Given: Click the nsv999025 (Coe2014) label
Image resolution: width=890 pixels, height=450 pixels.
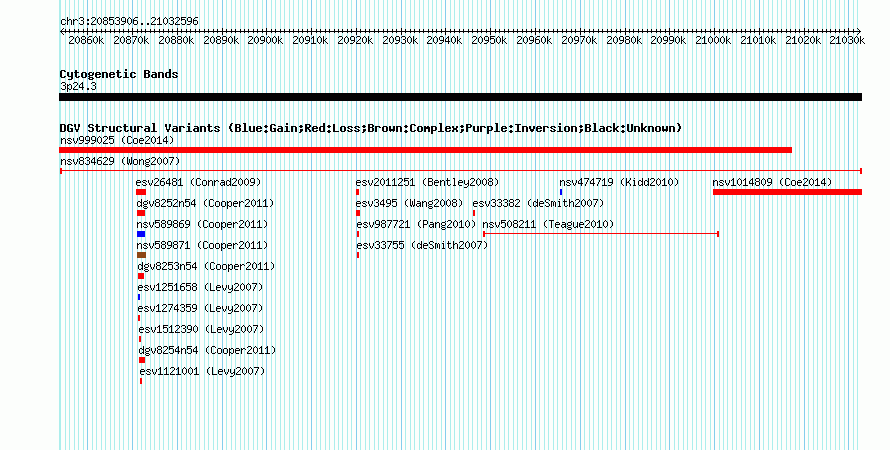Looking at the screenshot, I should click(117, 140).
